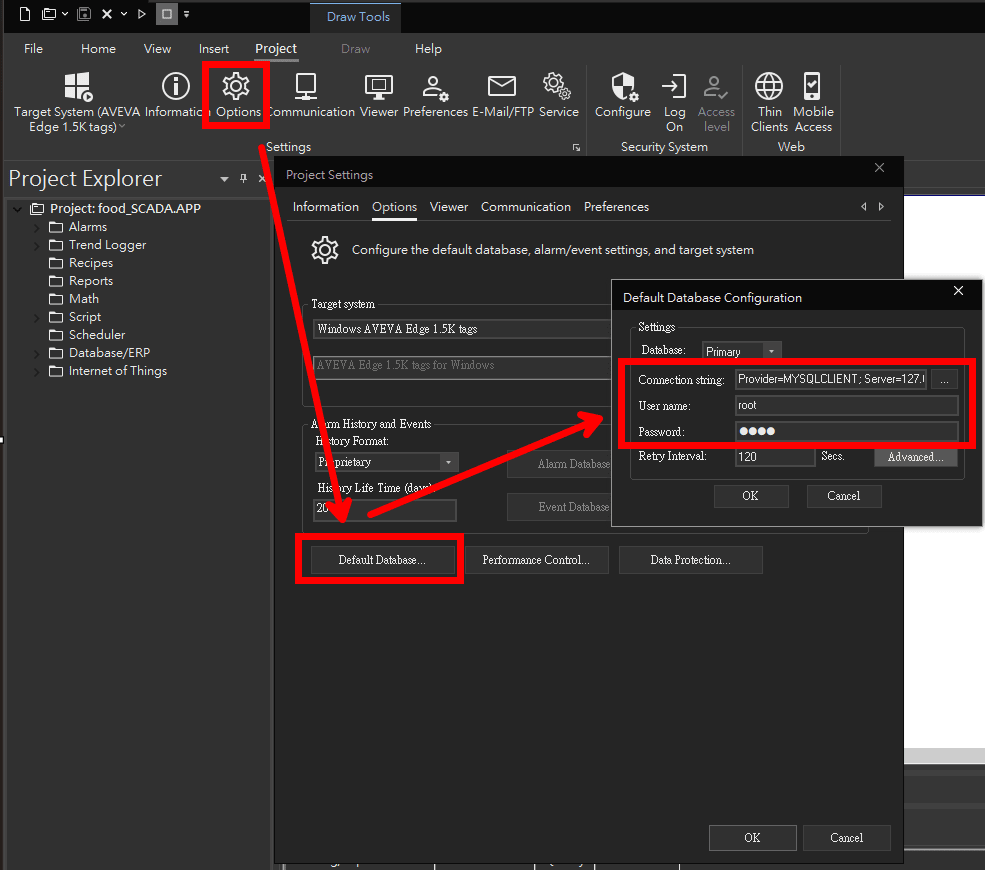
Task: Open quick access toolbar customize dropdown
Action: [x=187, y=14]
